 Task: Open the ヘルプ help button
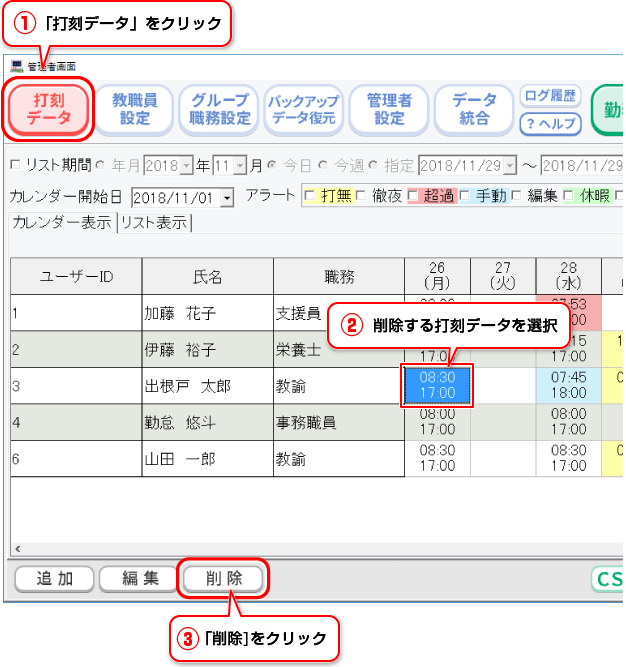550,123
